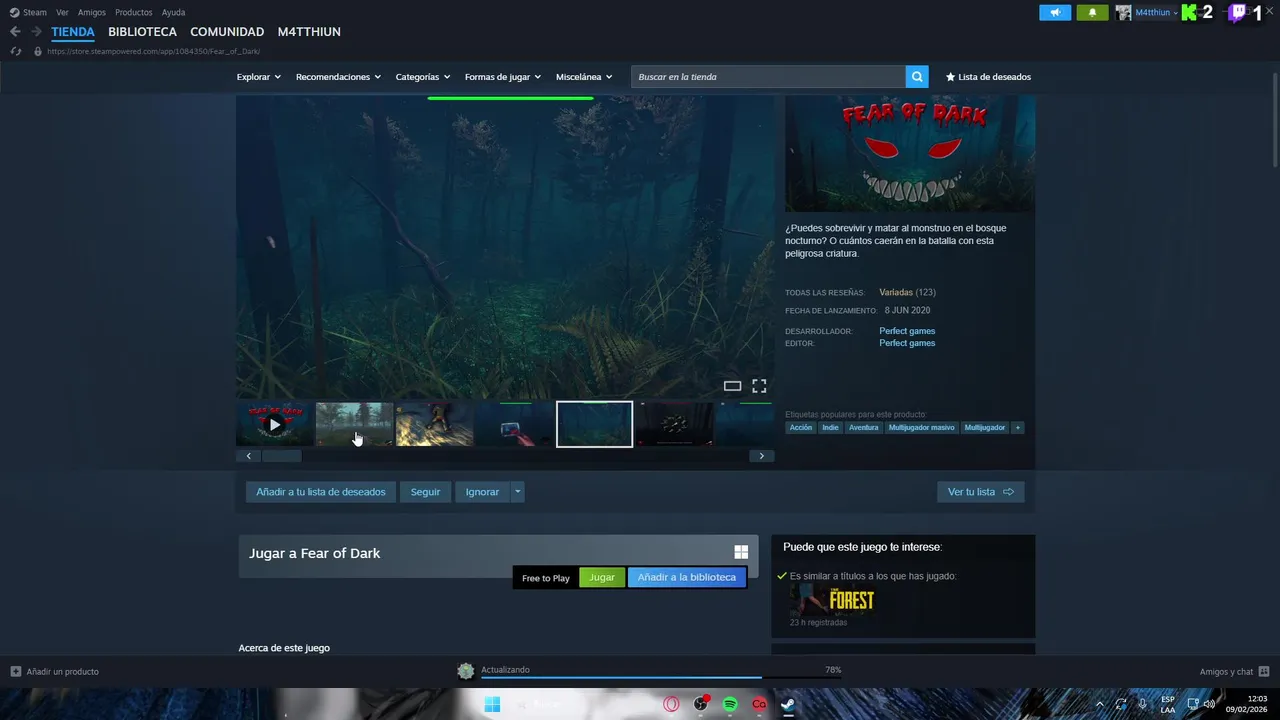Open The Forest similar game card

click(832, 600)
